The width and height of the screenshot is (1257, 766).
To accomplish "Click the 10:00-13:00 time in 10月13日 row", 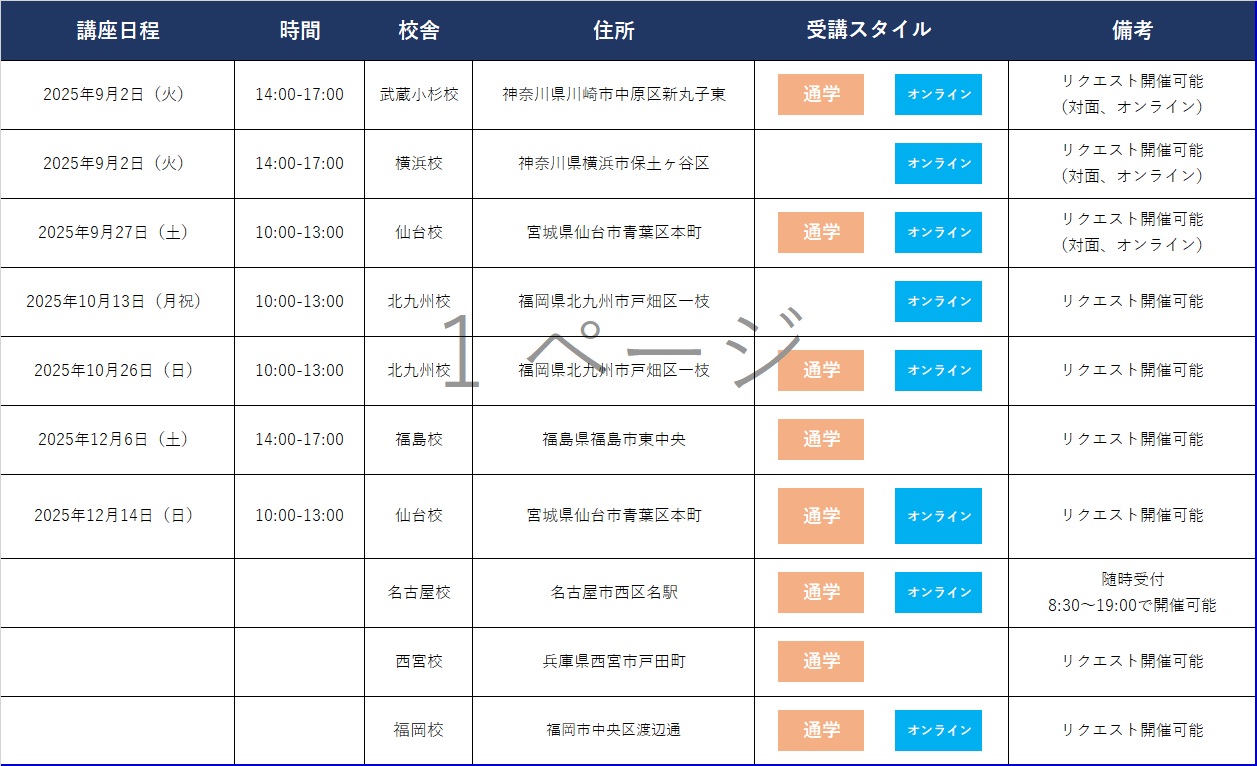I will pyautogui.click(x=299, y=302).
